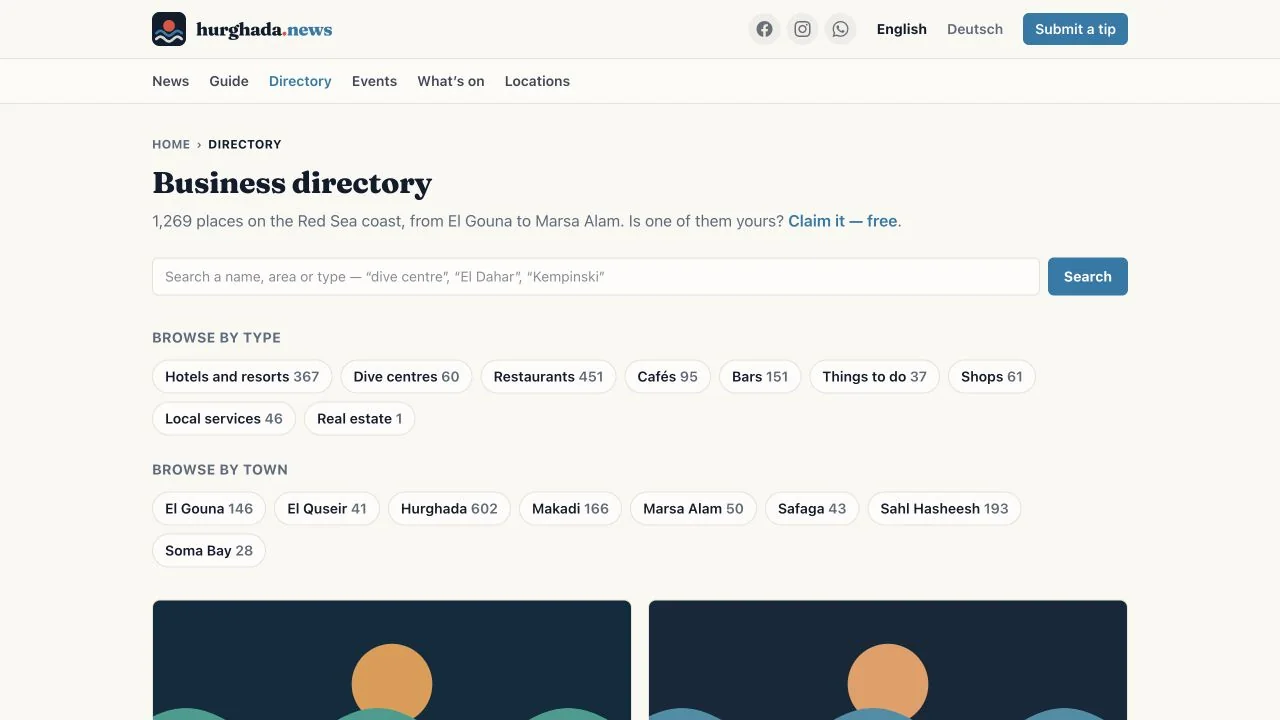Open the WhatsApp social icon

coord(840,29)
